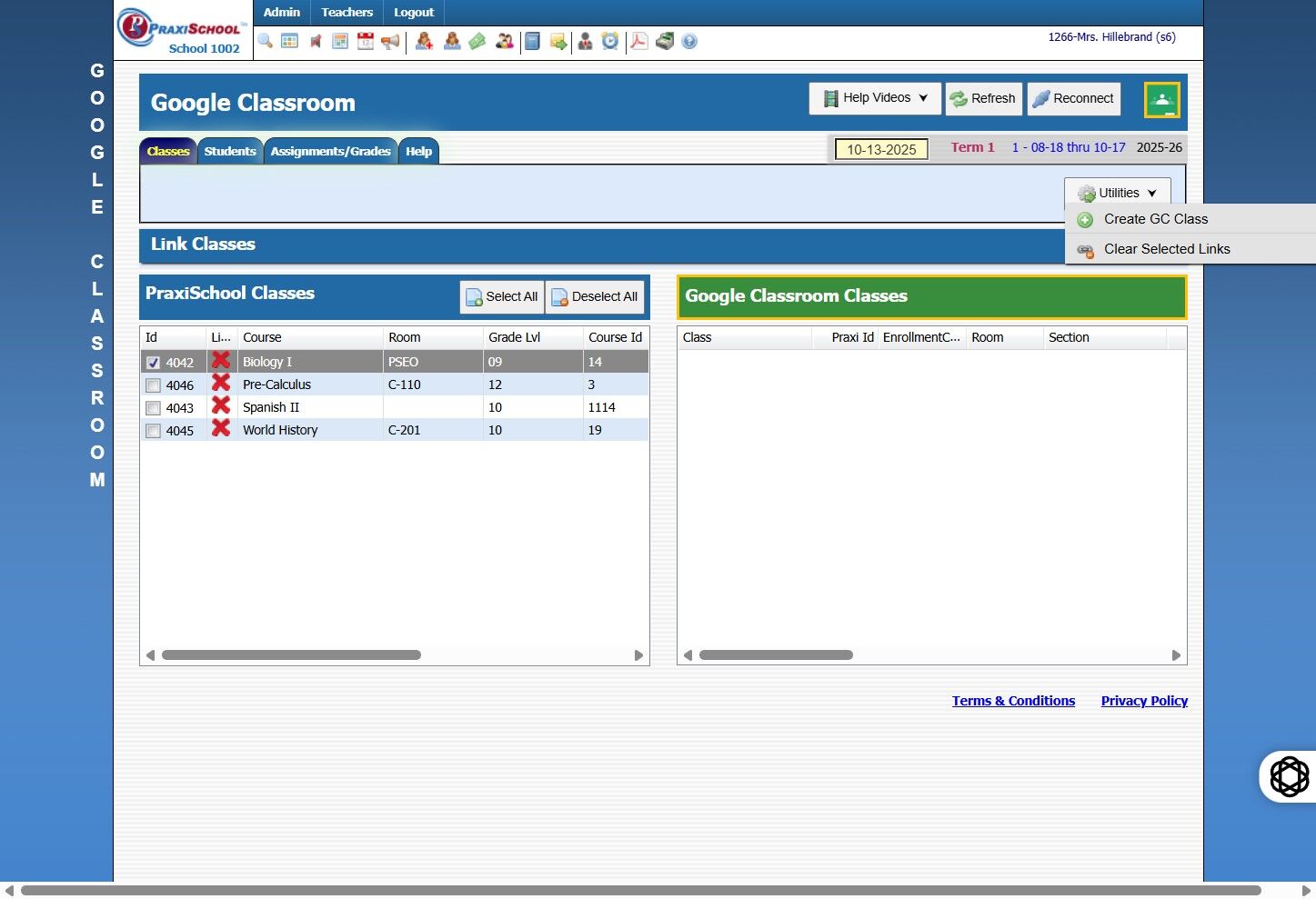Open the cash register icon

click(665, 41)
